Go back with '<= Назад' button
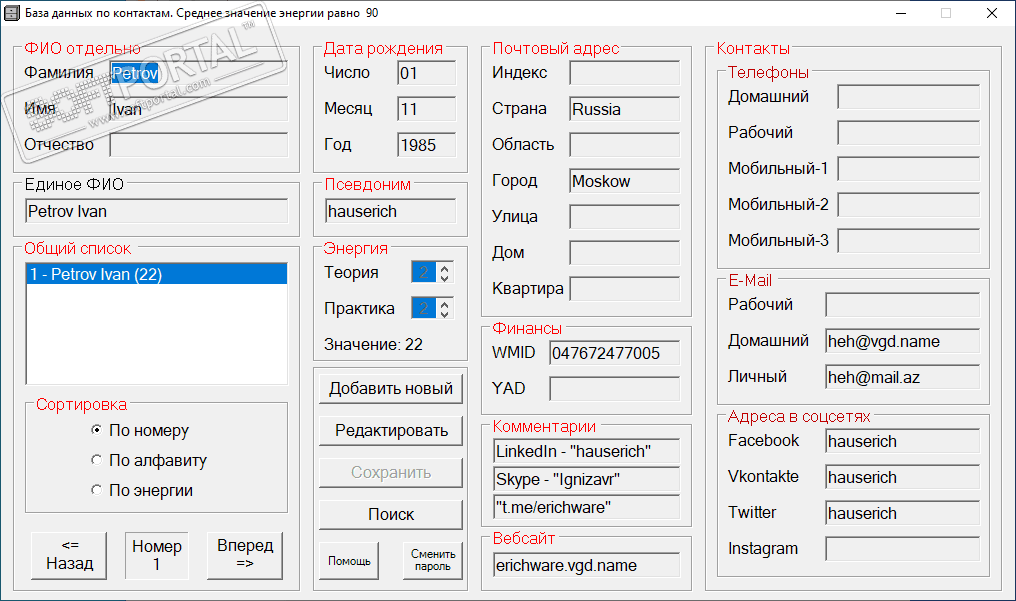The width and height of the screenshot is (1016, 601). pyautogui.click(x=69, y=556)
